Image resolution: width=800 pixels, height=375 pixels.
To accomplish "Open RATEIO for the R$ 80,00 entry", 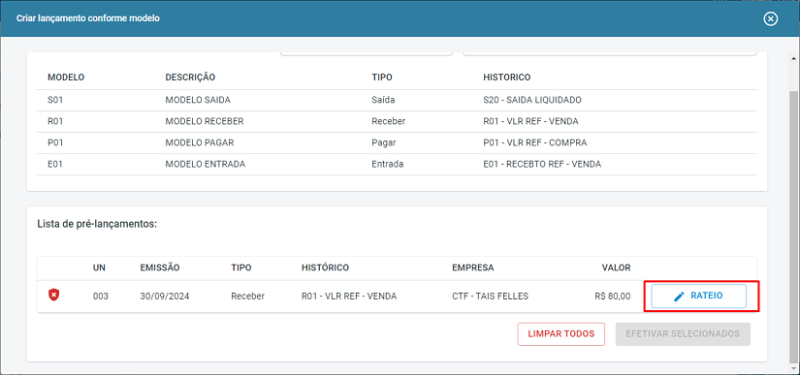I will [698, 296].
